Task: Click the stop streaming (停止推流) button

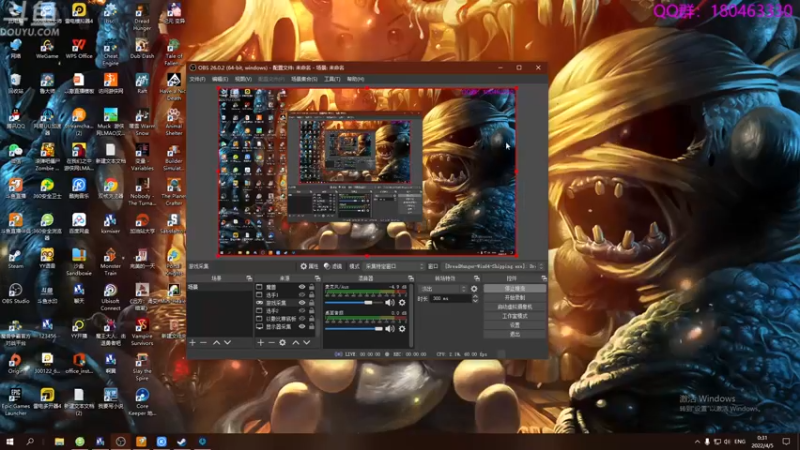Action: [514, 289]
